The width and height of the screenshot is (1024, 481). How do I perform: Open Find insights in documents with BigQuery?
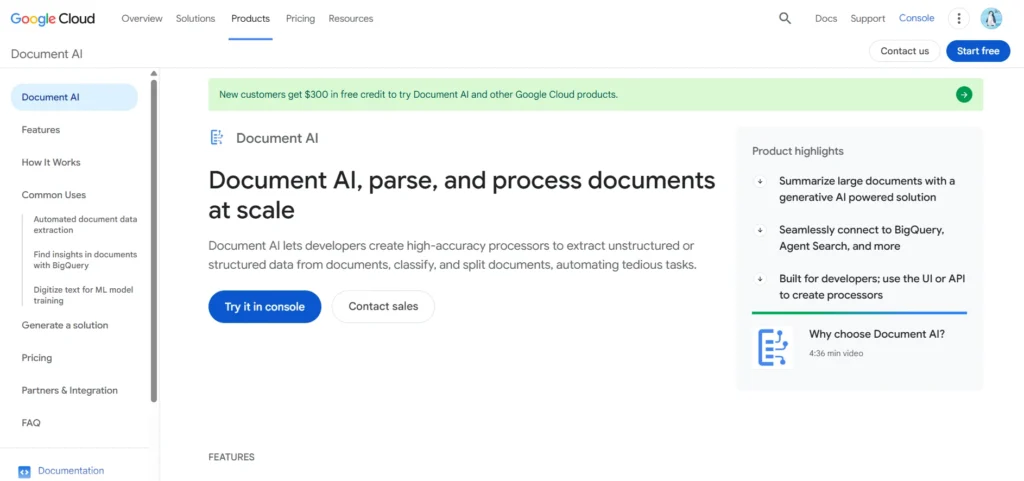pyautogui.click(x=86, y=260)
